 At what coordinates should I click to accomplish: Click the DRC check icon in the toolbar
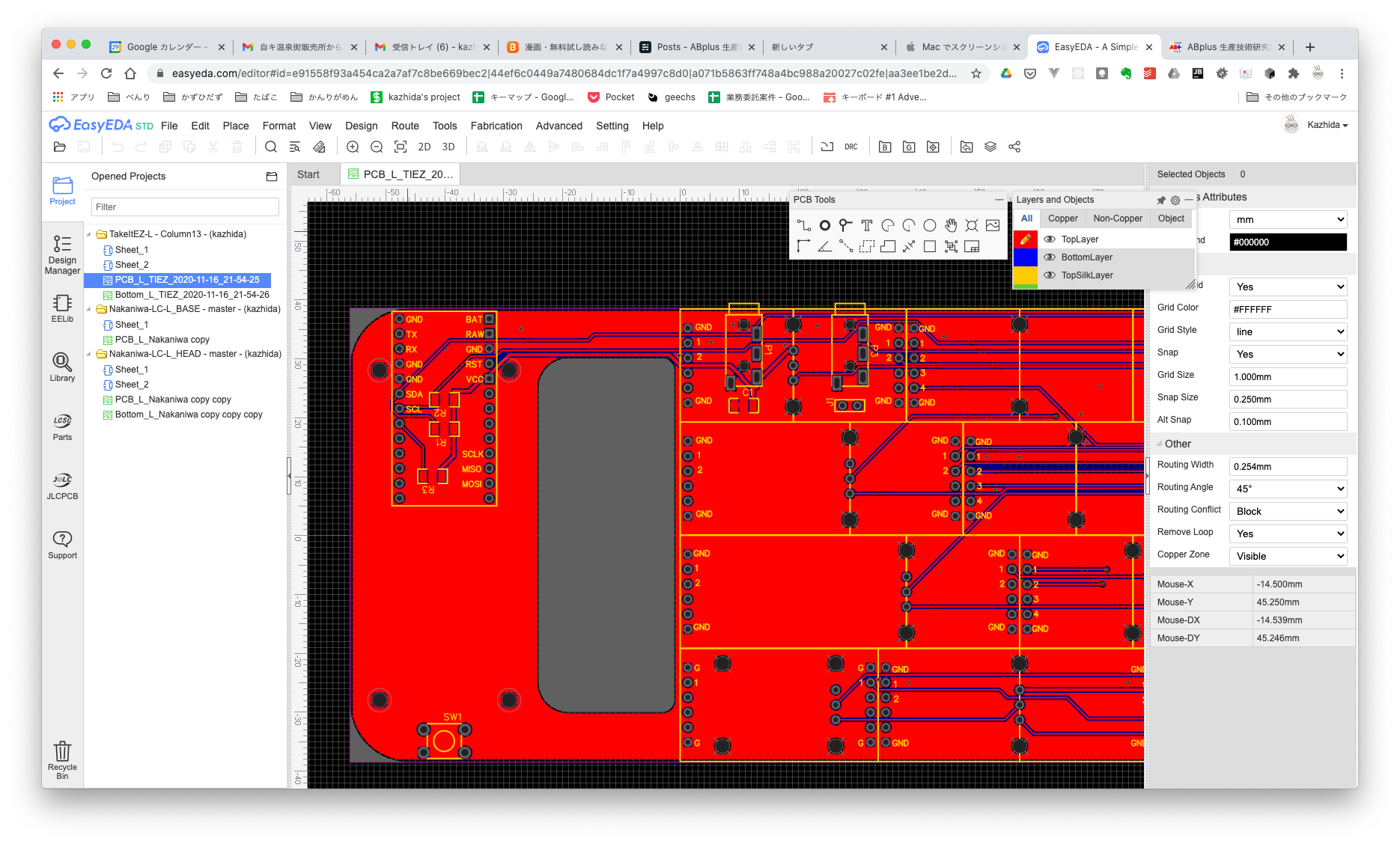(x=850, y=147)
